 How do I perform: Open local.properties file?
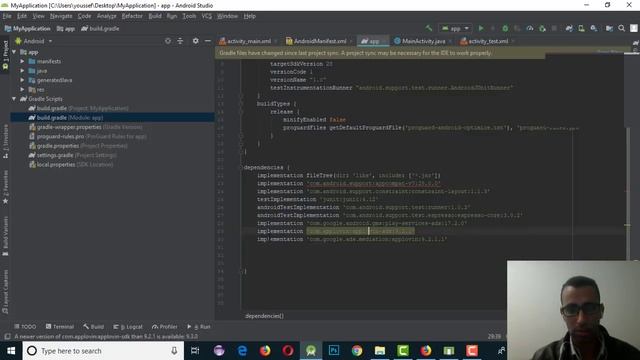(x=71, y=165)
